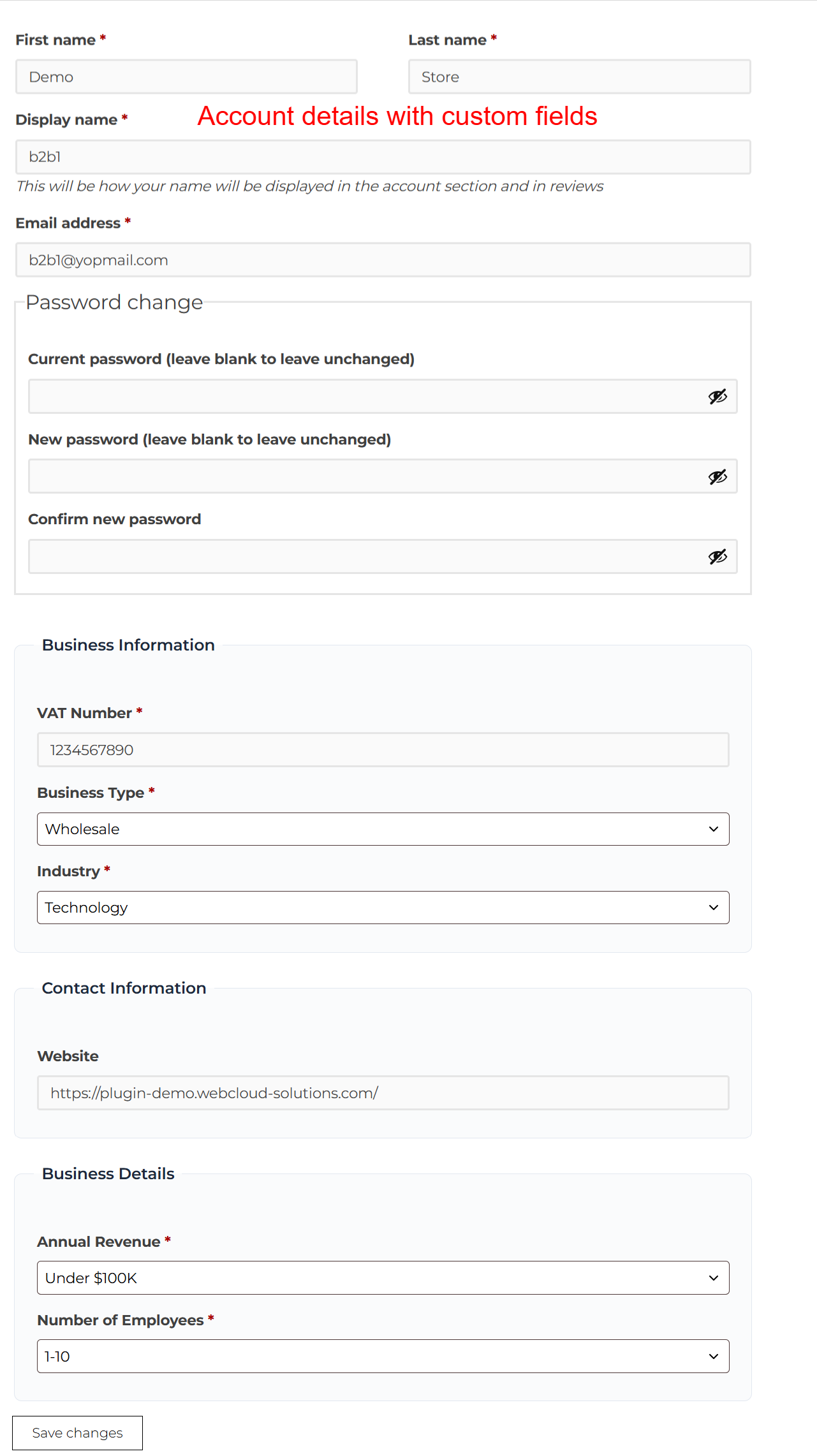Click the Last name field showing Store
The image size is (817, 1456).
tap(578, 76)
